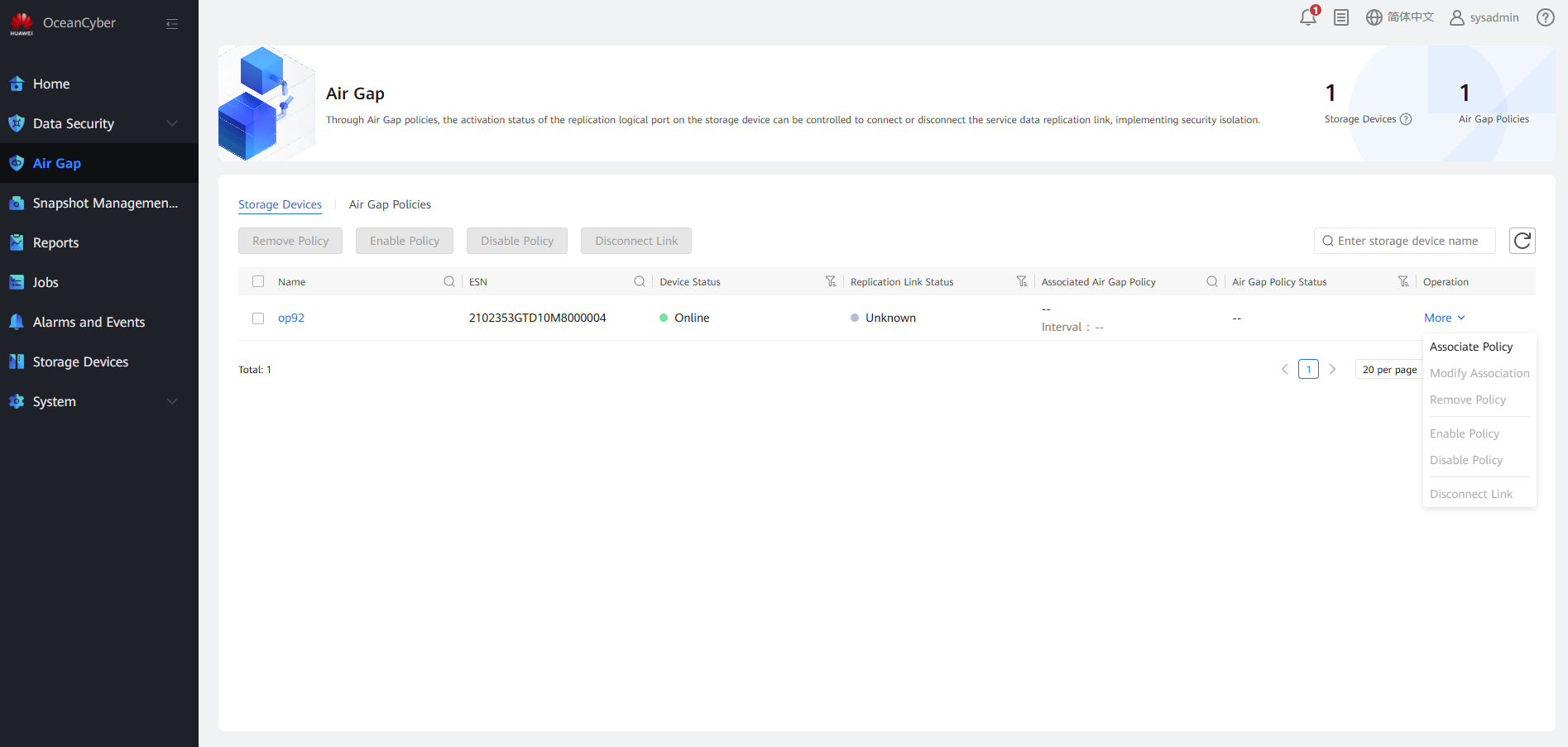
Task: Collapse the sidebar menu icon
Action: (172, 24)
